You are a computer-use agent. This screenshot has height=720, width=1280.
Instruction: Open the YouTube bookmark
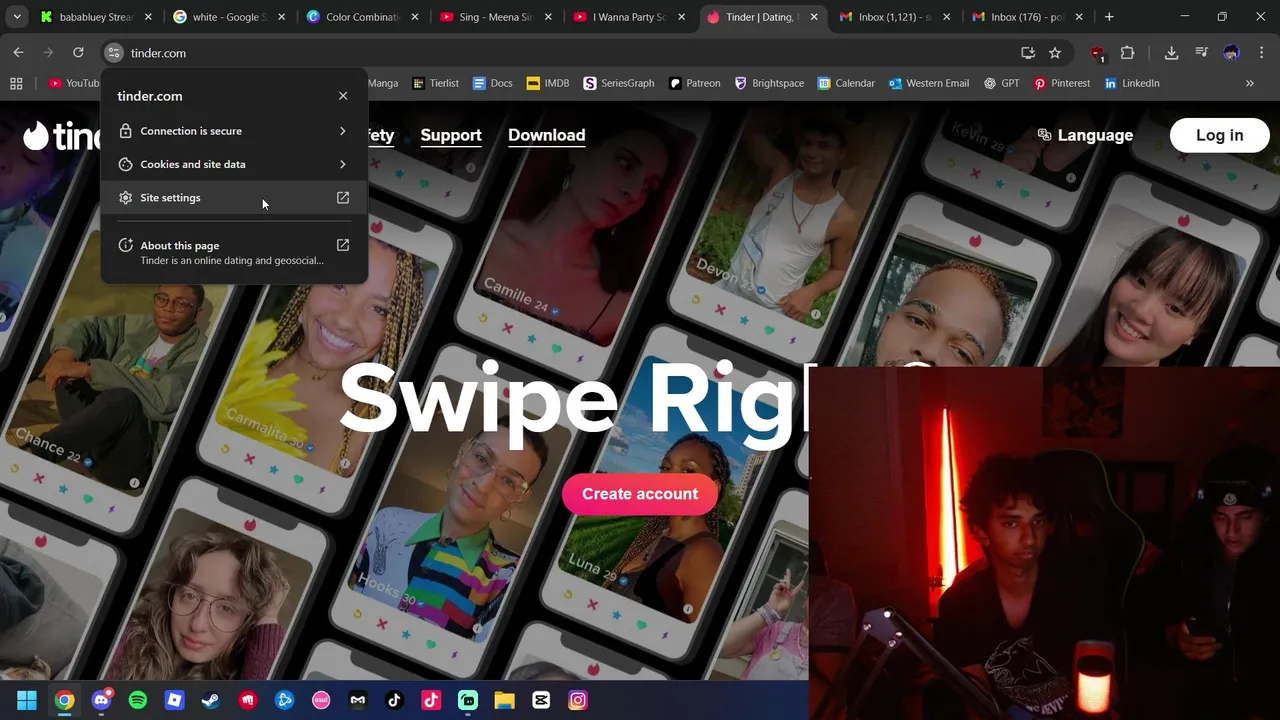pyautogui.click(x=75, y=83)
